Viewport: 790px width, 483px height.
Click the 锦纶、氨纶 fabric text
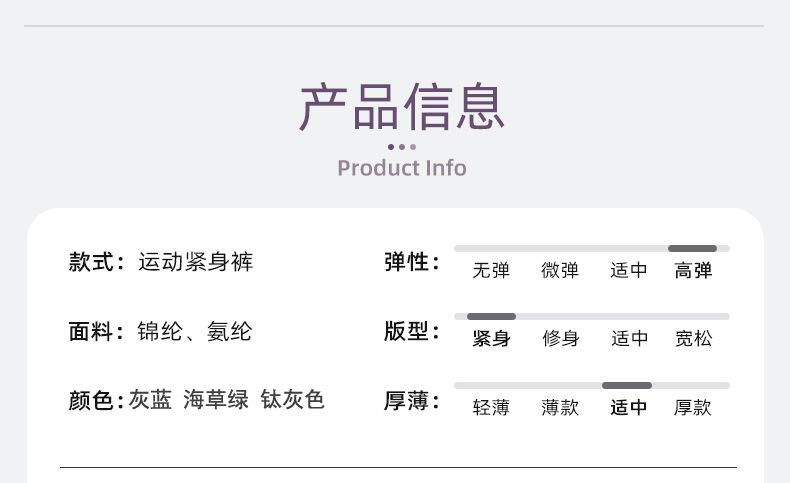tap(195, 331)
